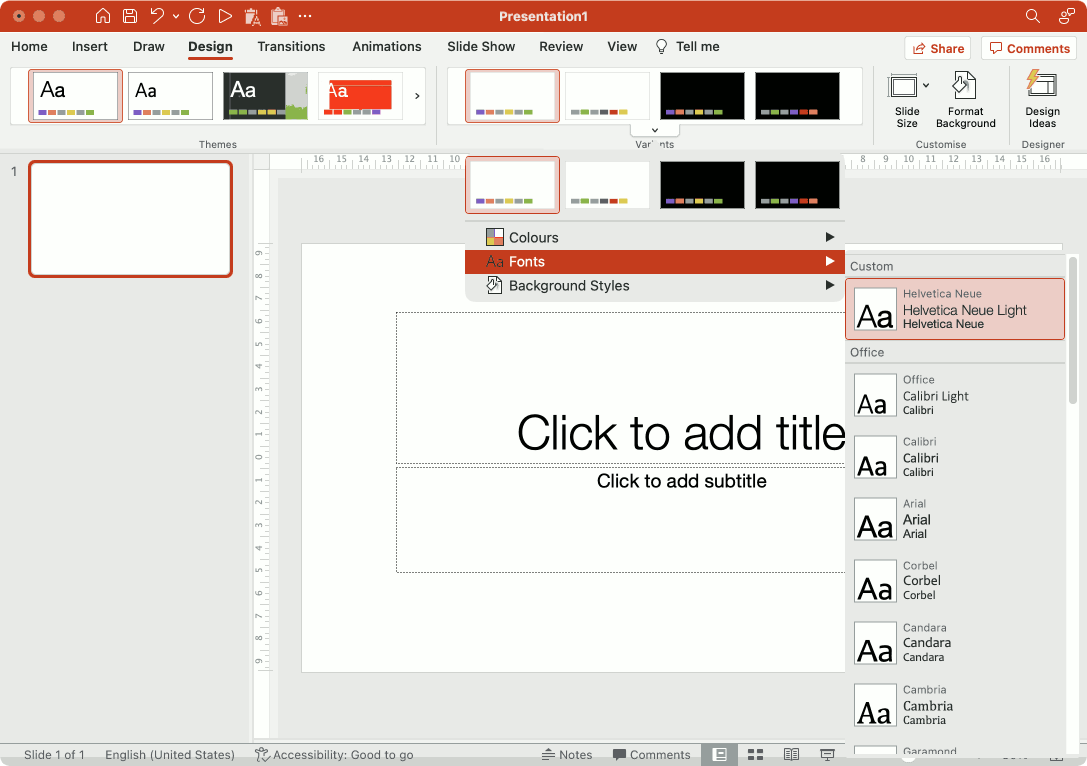Viewport: 1087px width, 766px height.
Task: Switch to the Transitions tab
Action: [291, 47]
